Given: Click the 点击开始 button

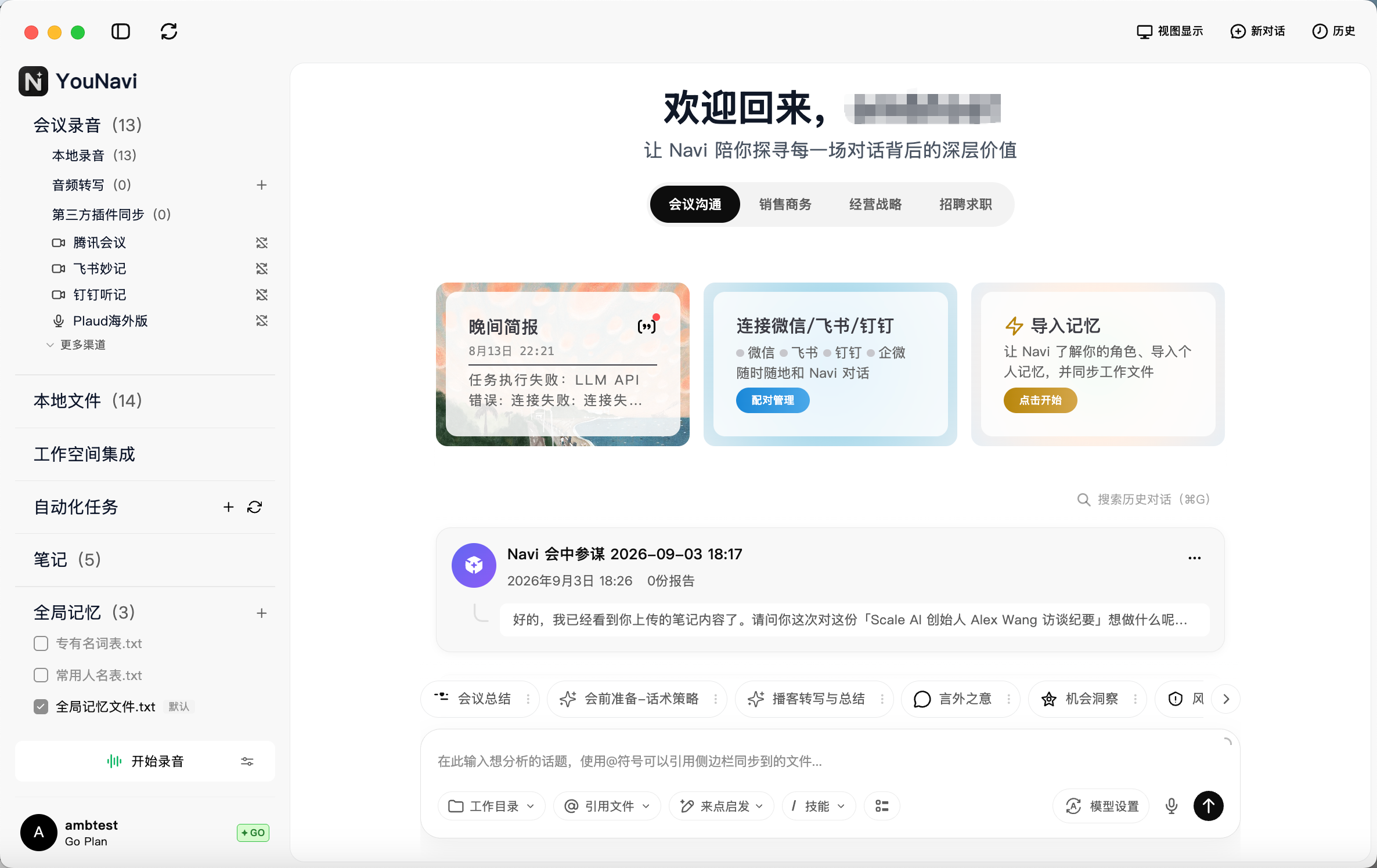Looking at the screenshot, I should click(1040, 400).
